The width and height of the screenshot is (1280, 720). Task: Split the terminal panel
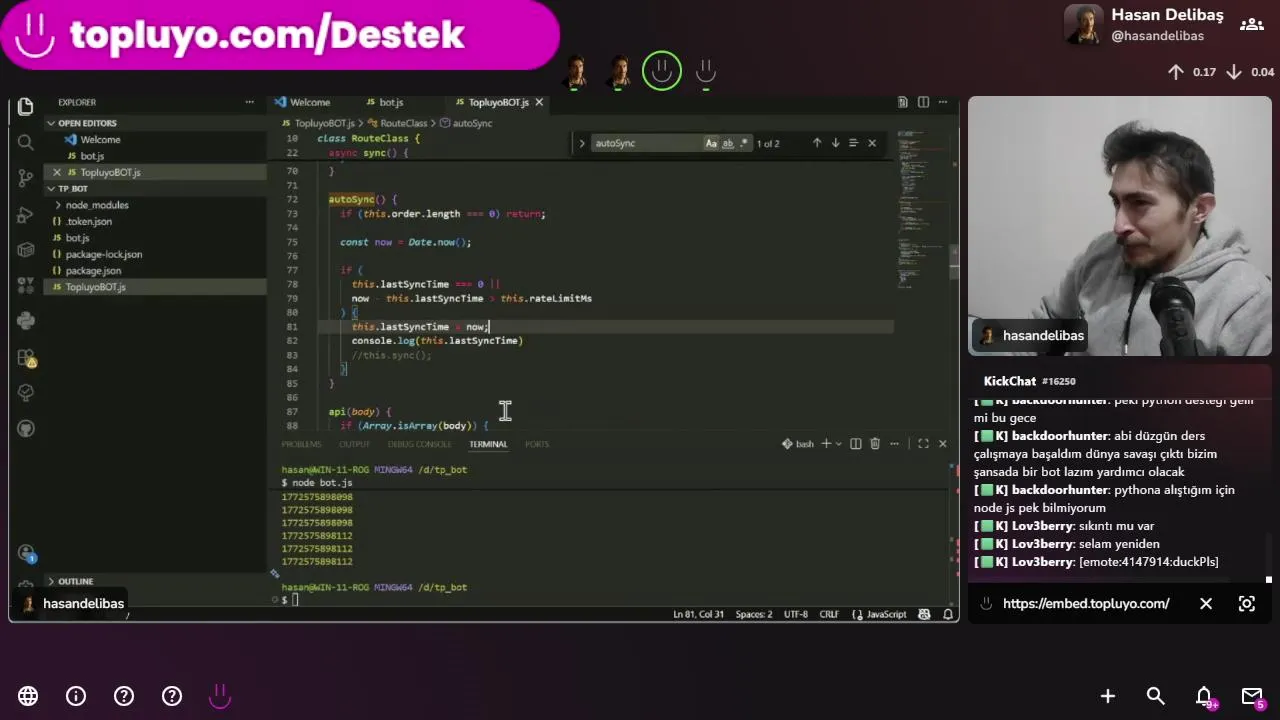(x=856, y=444)
